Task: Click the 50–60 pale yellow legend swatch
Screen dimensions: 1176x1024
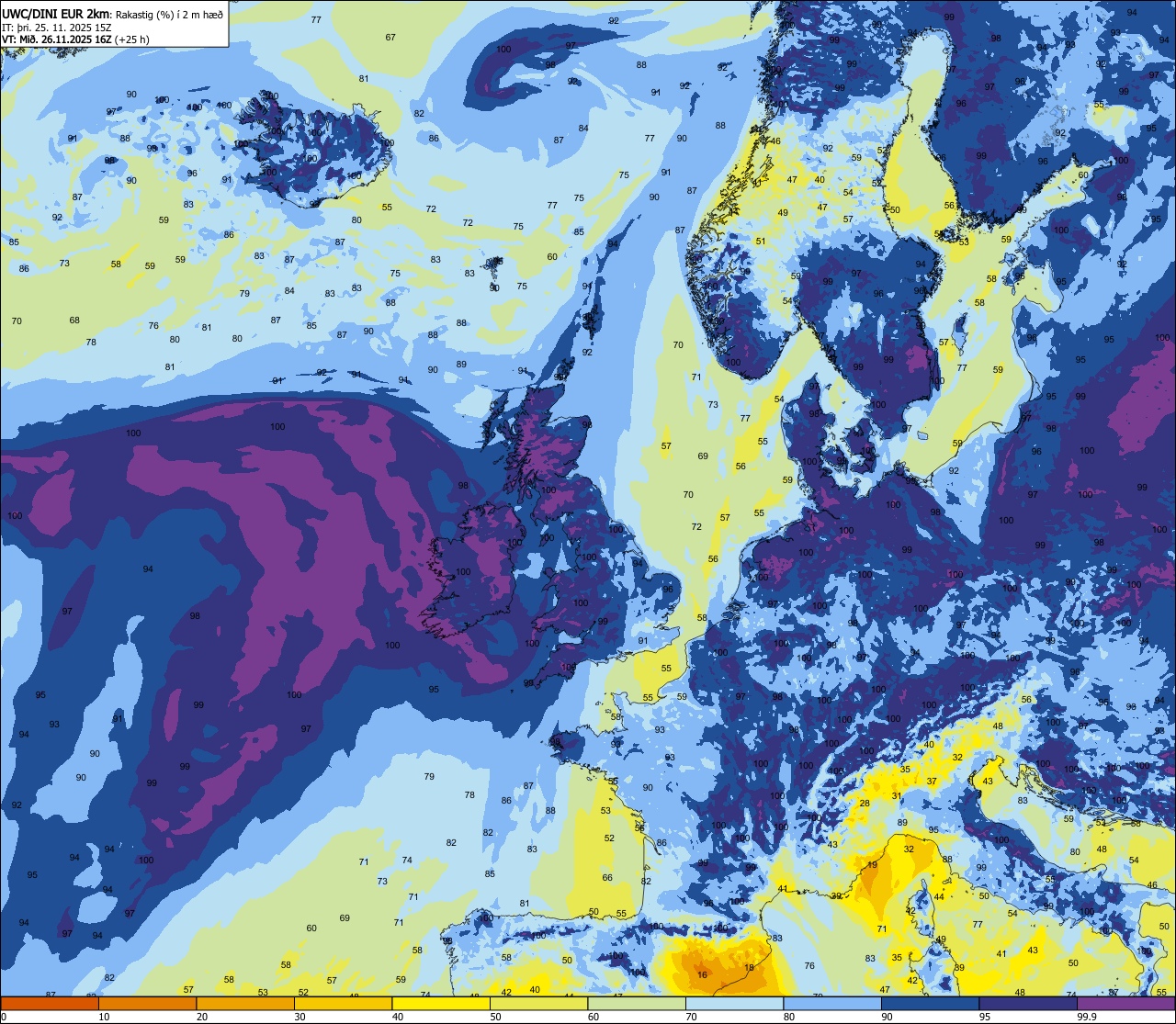Action: [x=538, y=1003]
